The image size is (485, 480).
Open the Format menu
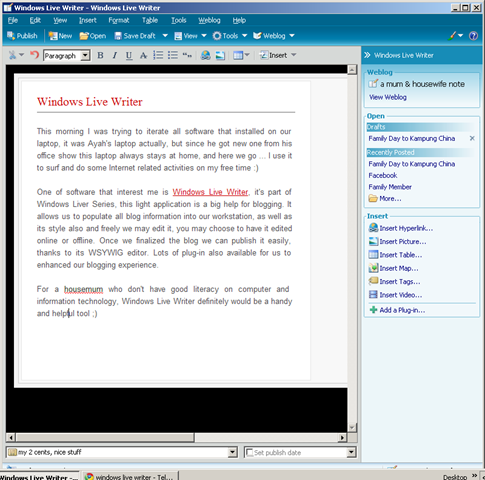point(119,20)
